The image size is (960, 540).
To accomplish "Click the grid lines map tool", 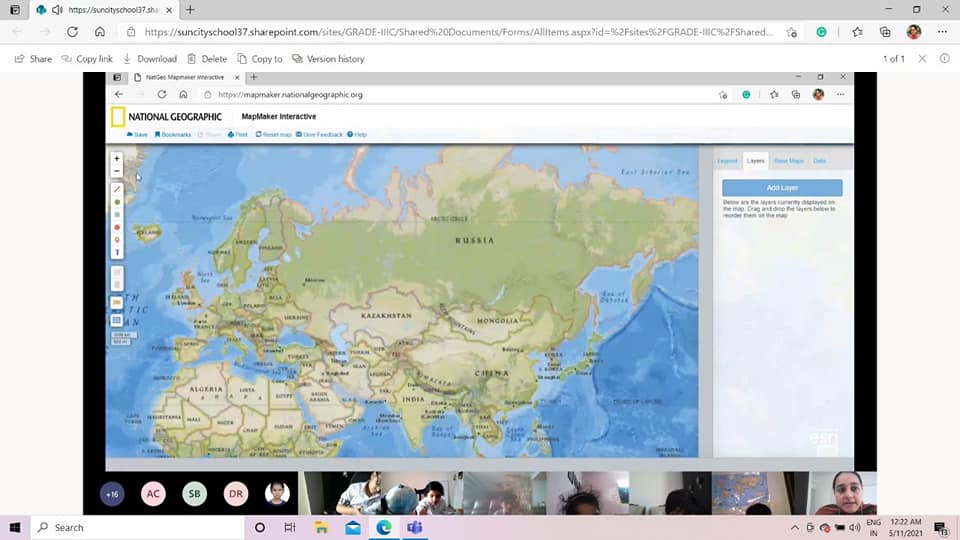I will pos(116,320).
